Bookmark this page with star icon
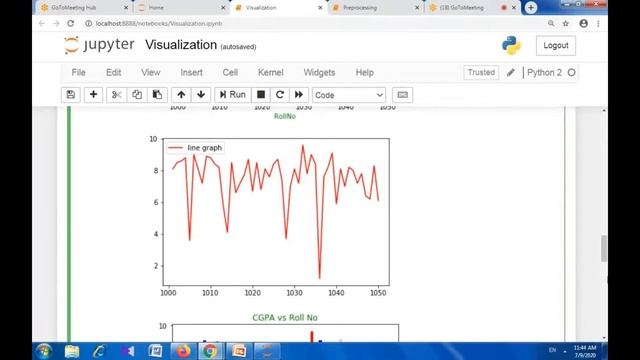Screen dimensions: 640x360 click(x=566, y=24)
